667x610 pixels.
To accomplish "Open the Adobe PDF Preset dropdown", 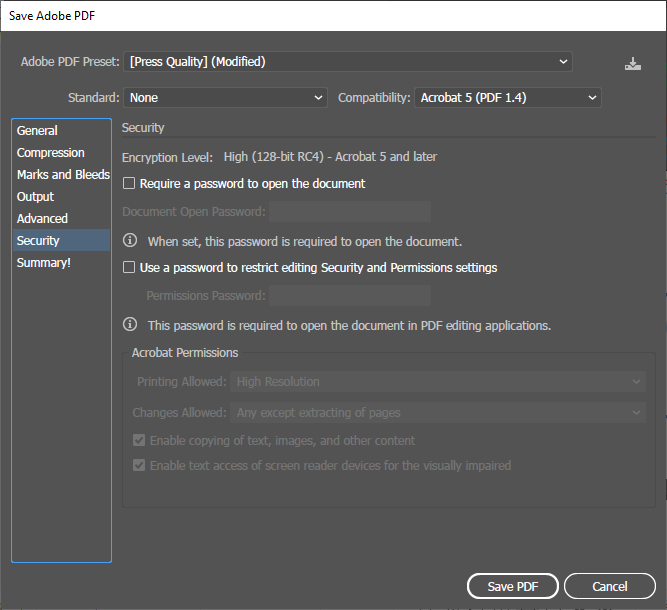I will (x=348, y=62).
